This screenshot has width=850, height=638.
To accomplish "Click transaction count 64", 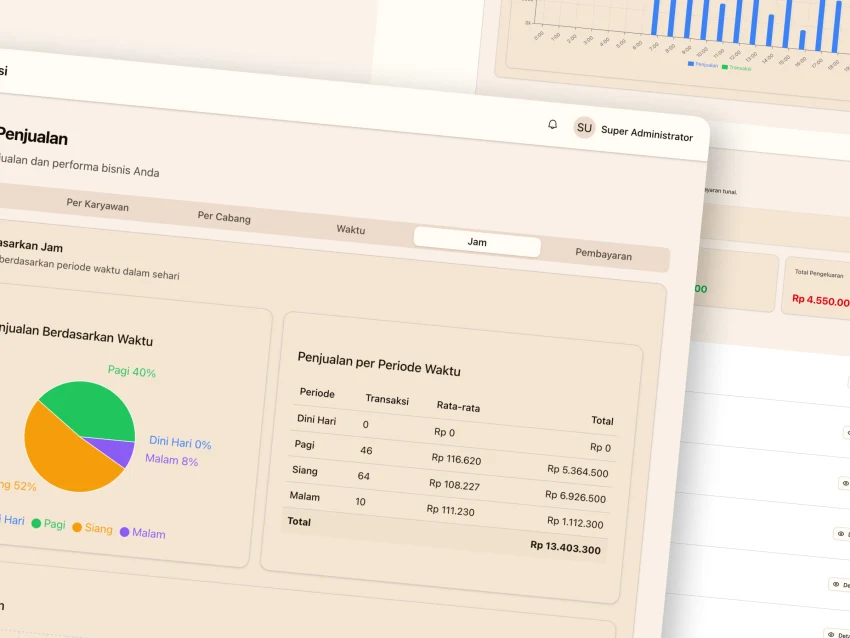I will [x=363, y=476].
